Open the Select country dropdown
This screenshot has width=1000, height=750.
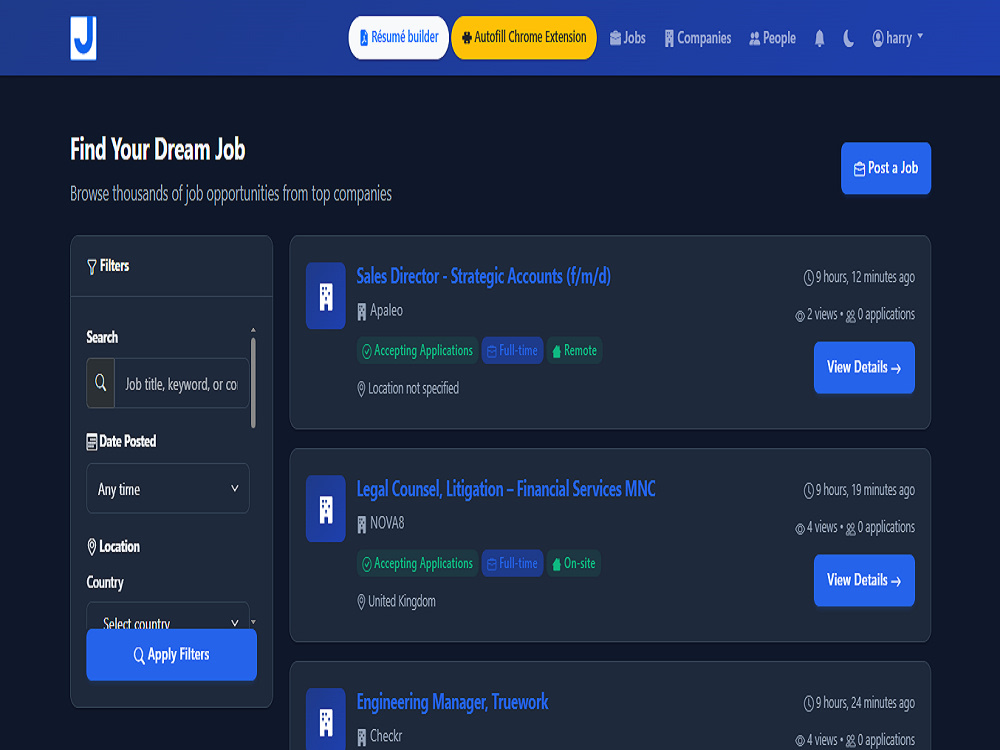click(168, 616)
